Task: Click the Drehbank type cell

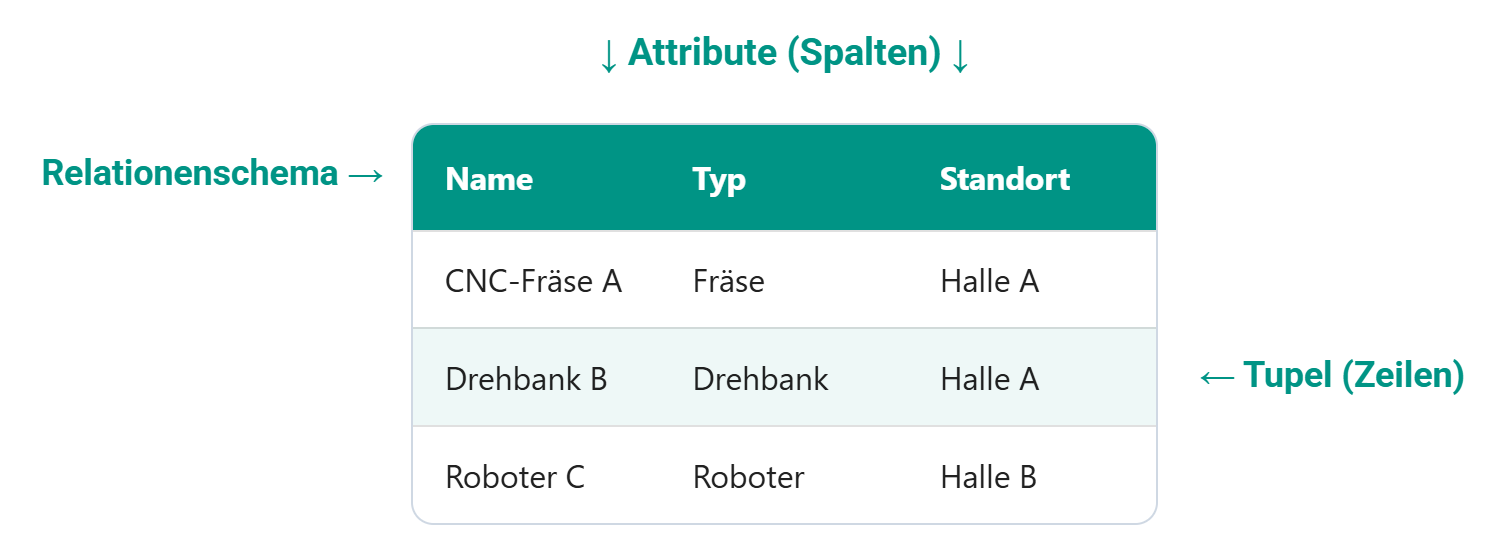Action: tap(760, 380)
